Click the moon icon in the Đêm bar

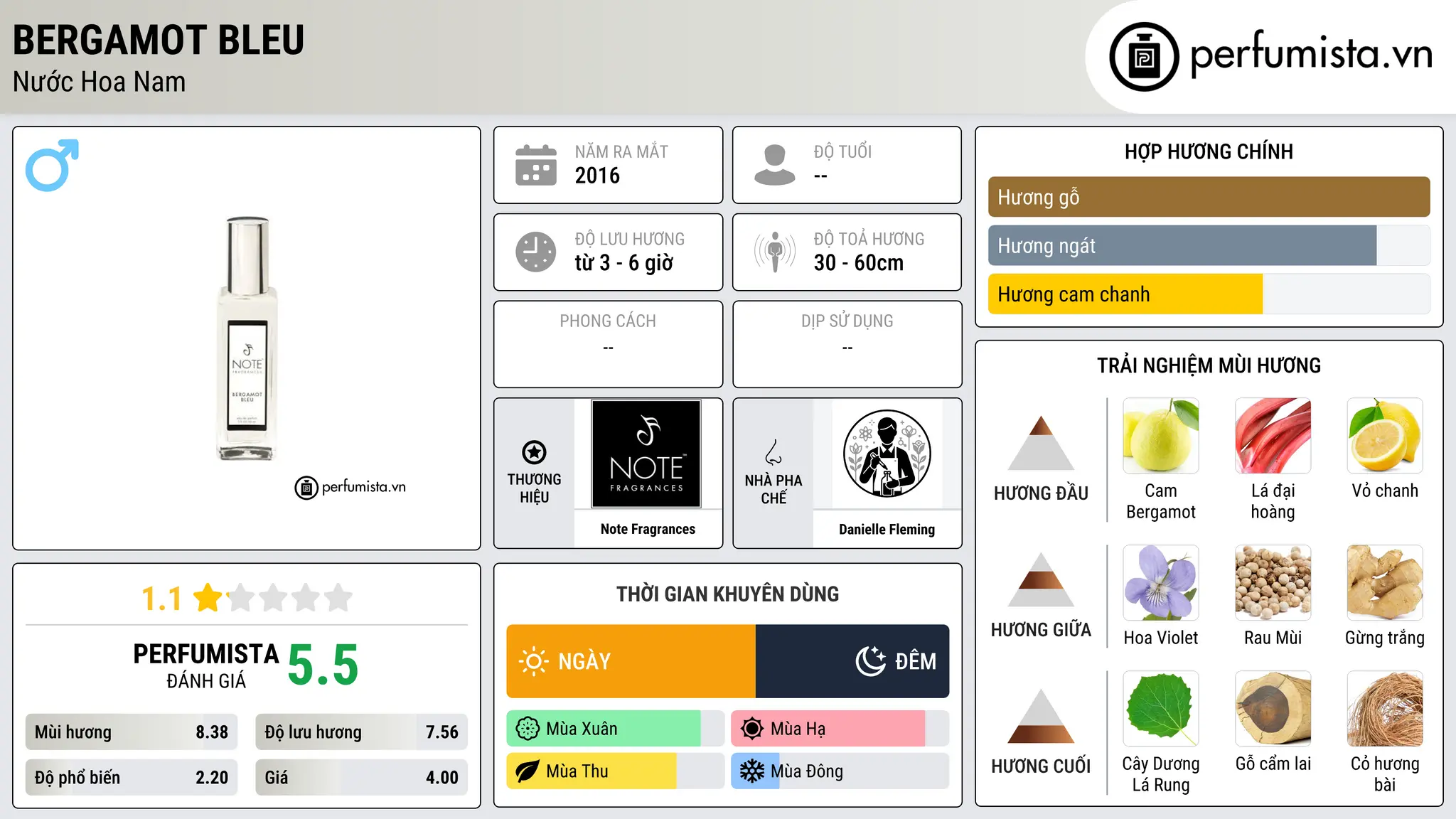click(870, 661)
